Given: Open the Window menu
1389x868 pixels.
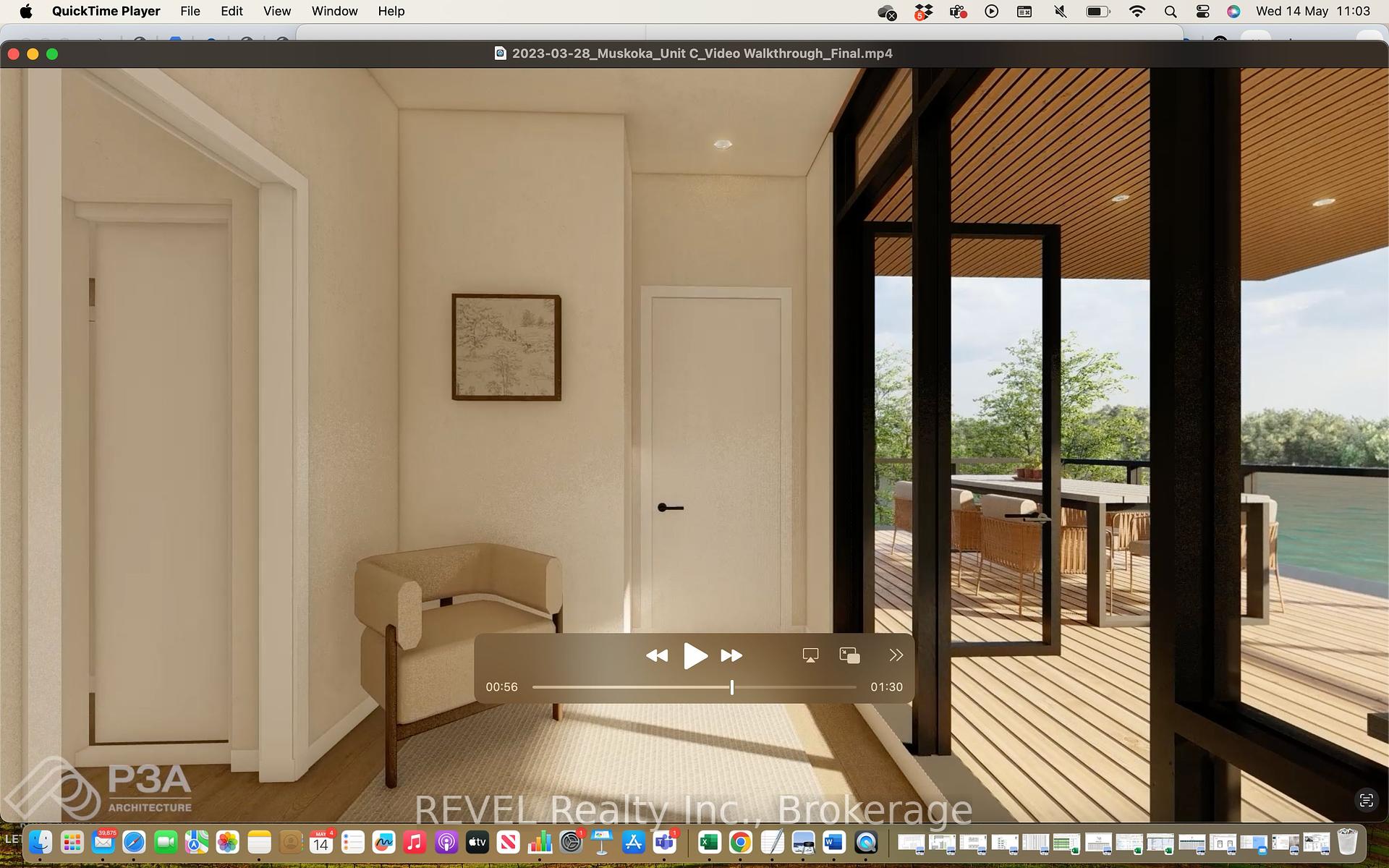Looking at the screenshot, I should 334,11.
